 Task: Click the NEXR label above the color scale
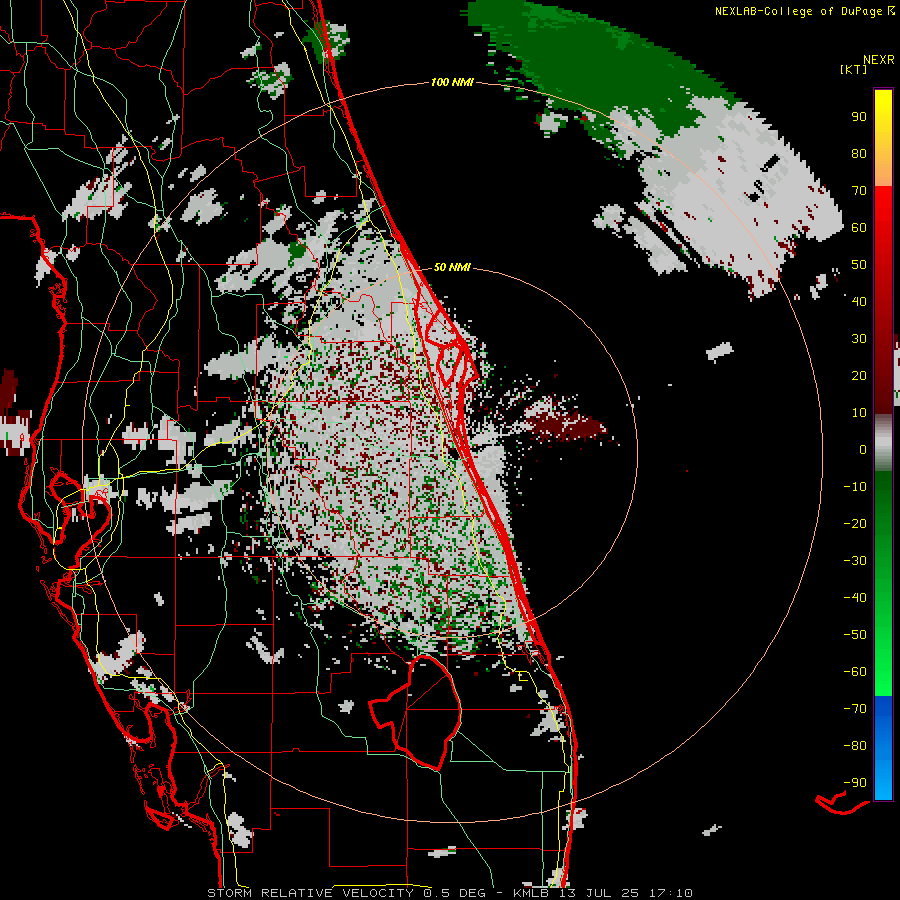[x=878, y=60]
